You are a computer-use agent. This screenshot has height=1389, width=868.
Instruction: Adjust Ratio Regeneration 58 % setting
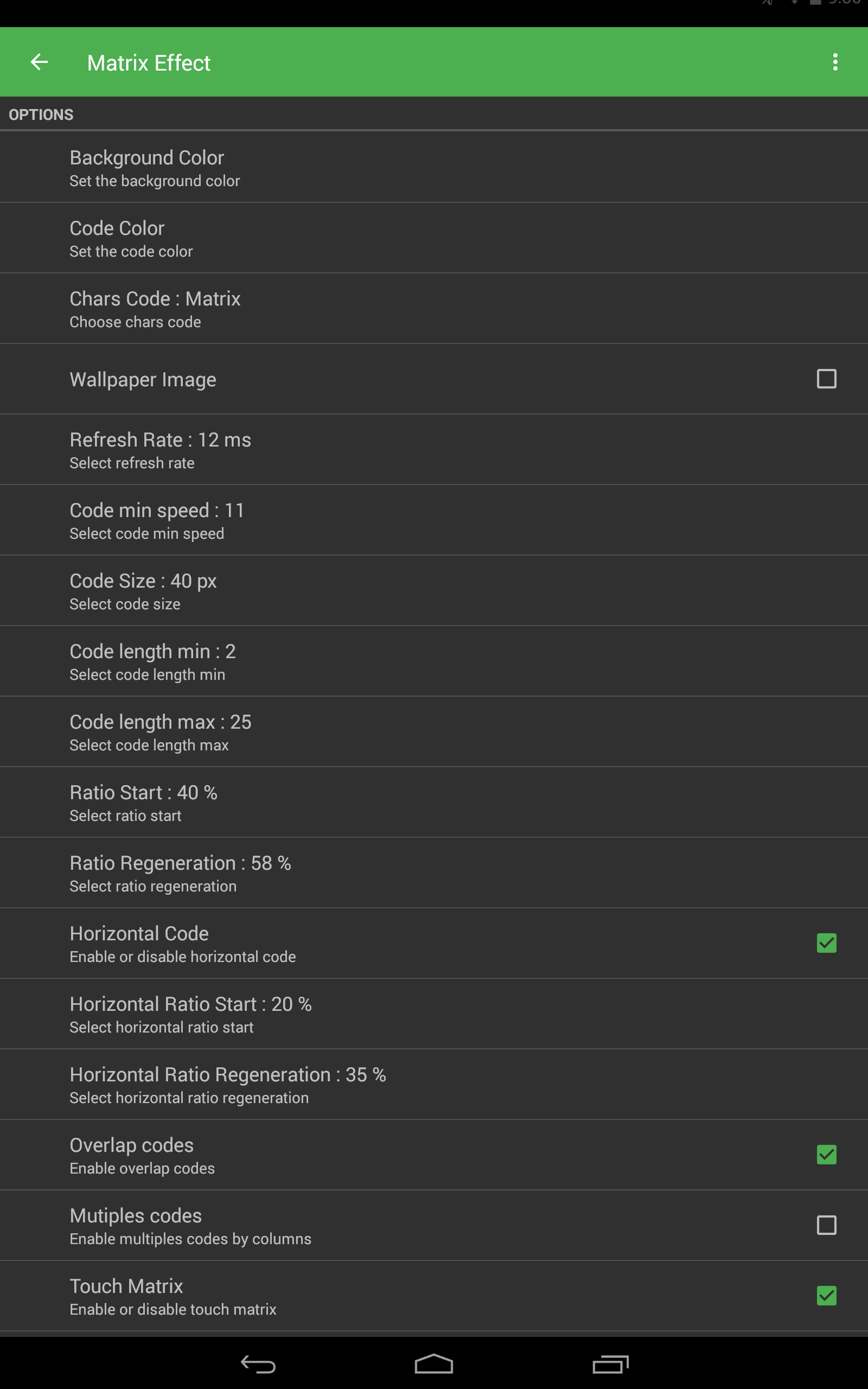tap(434, 873)
